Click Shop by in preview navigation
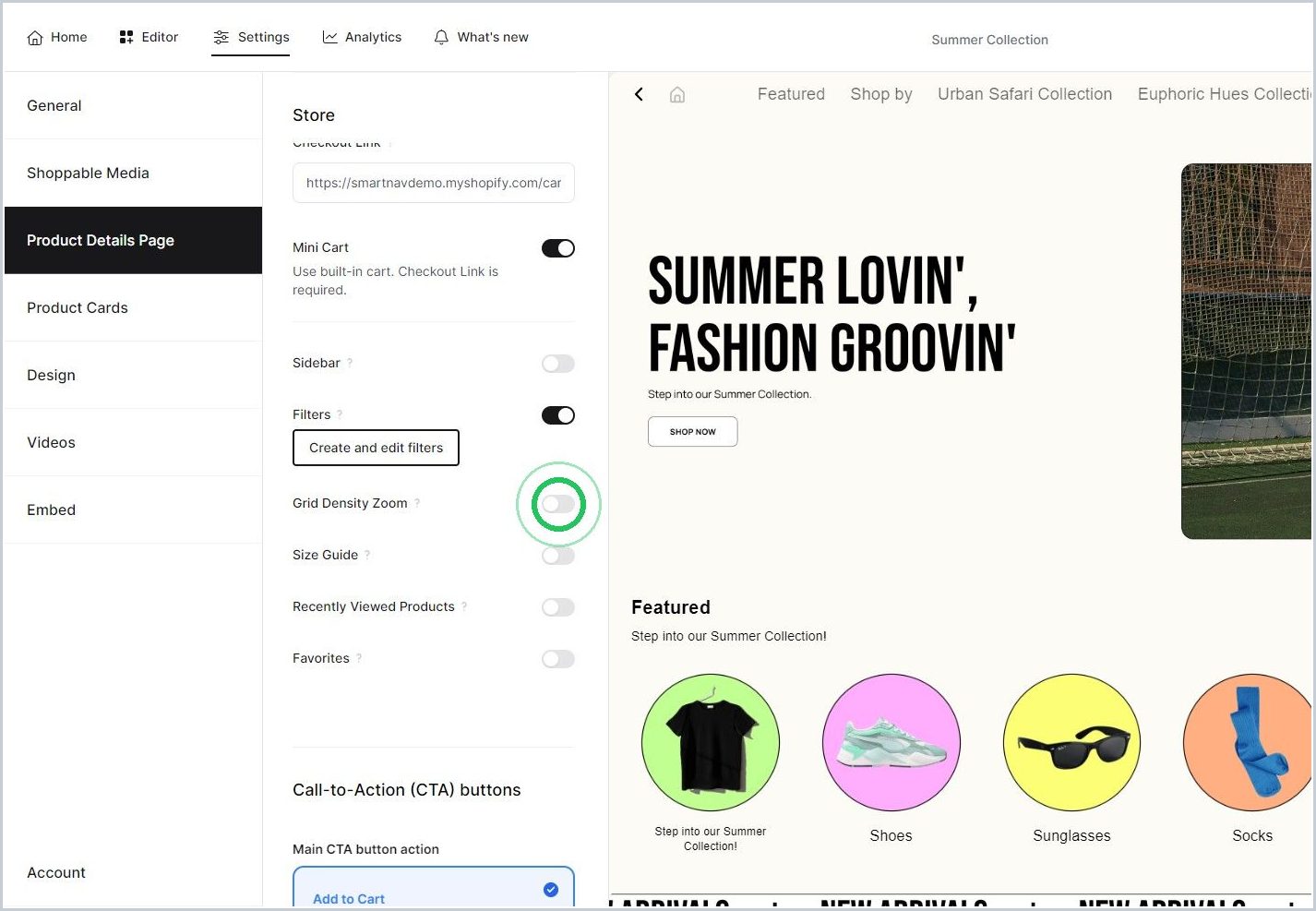Image resolution: width=1316 pixels, height=911 pixels. click(x=881, y=94)
